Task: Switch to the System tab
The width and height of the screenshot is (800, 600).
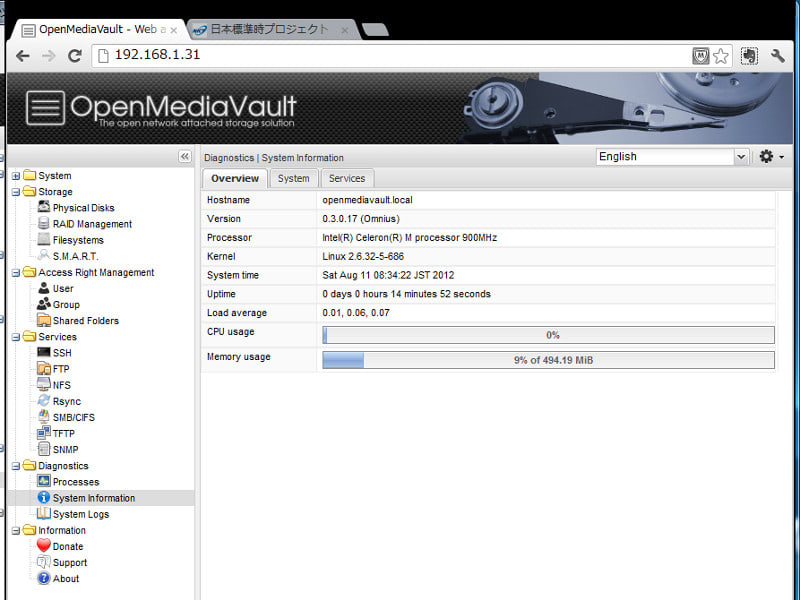Action: (293, 179)
